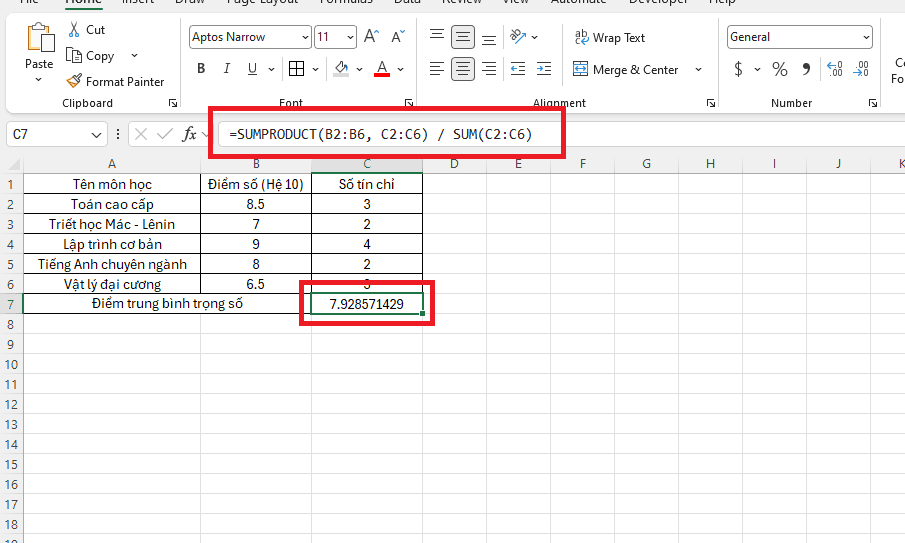This screenshot has width=905, height=543.
Task: Apply the red font color
Action: point(382,69)
